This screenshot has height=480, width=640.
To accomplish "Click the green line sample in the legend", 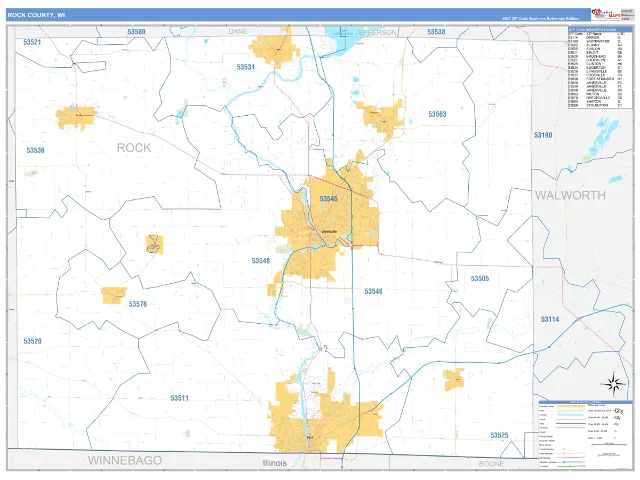I will (x=571, y=467).
